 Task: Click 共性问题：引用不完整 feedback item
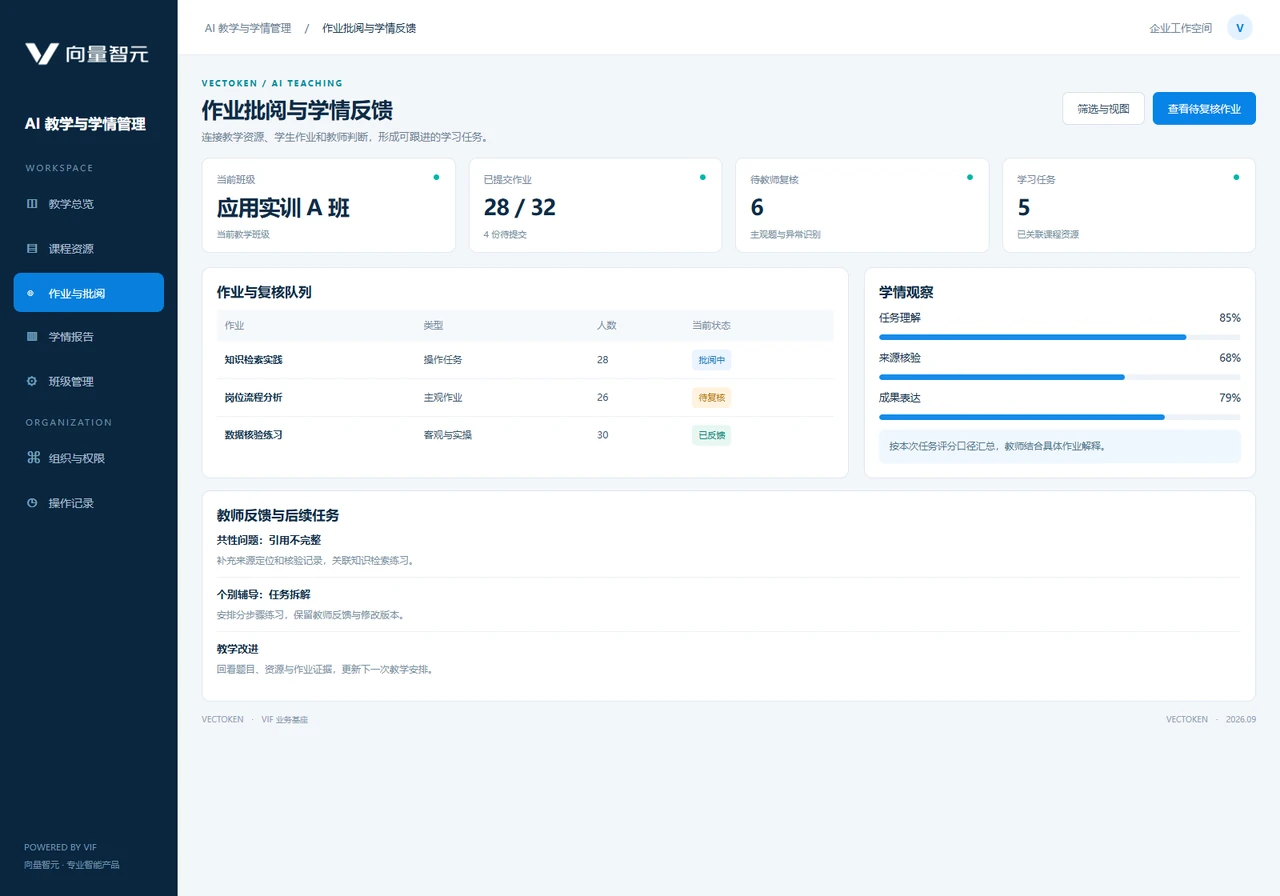coord(728,550)
